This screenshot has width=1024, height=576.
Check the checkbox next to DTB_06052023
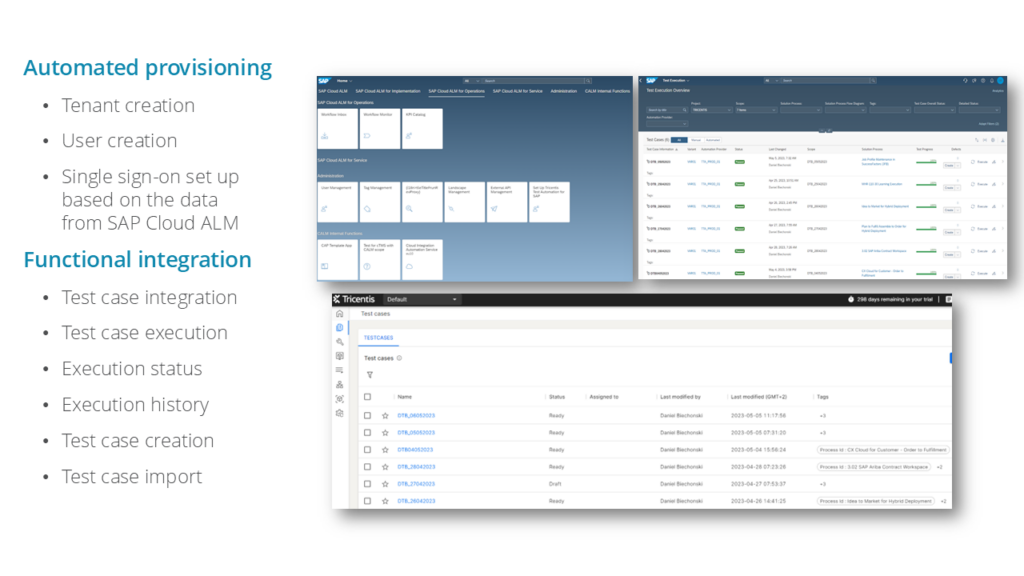tap(366, 414)
